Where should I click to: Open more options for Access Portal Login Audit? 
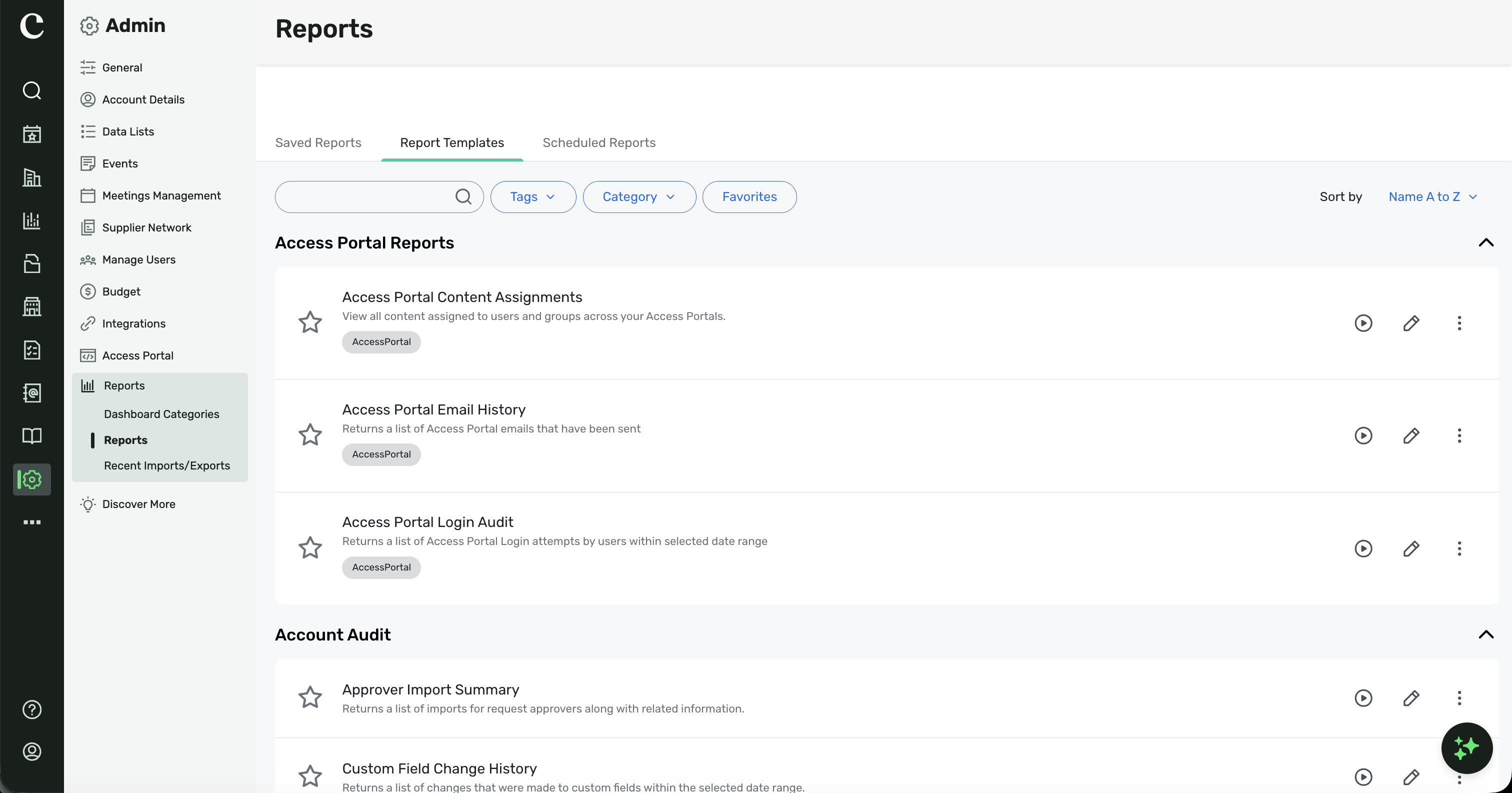1459,548
